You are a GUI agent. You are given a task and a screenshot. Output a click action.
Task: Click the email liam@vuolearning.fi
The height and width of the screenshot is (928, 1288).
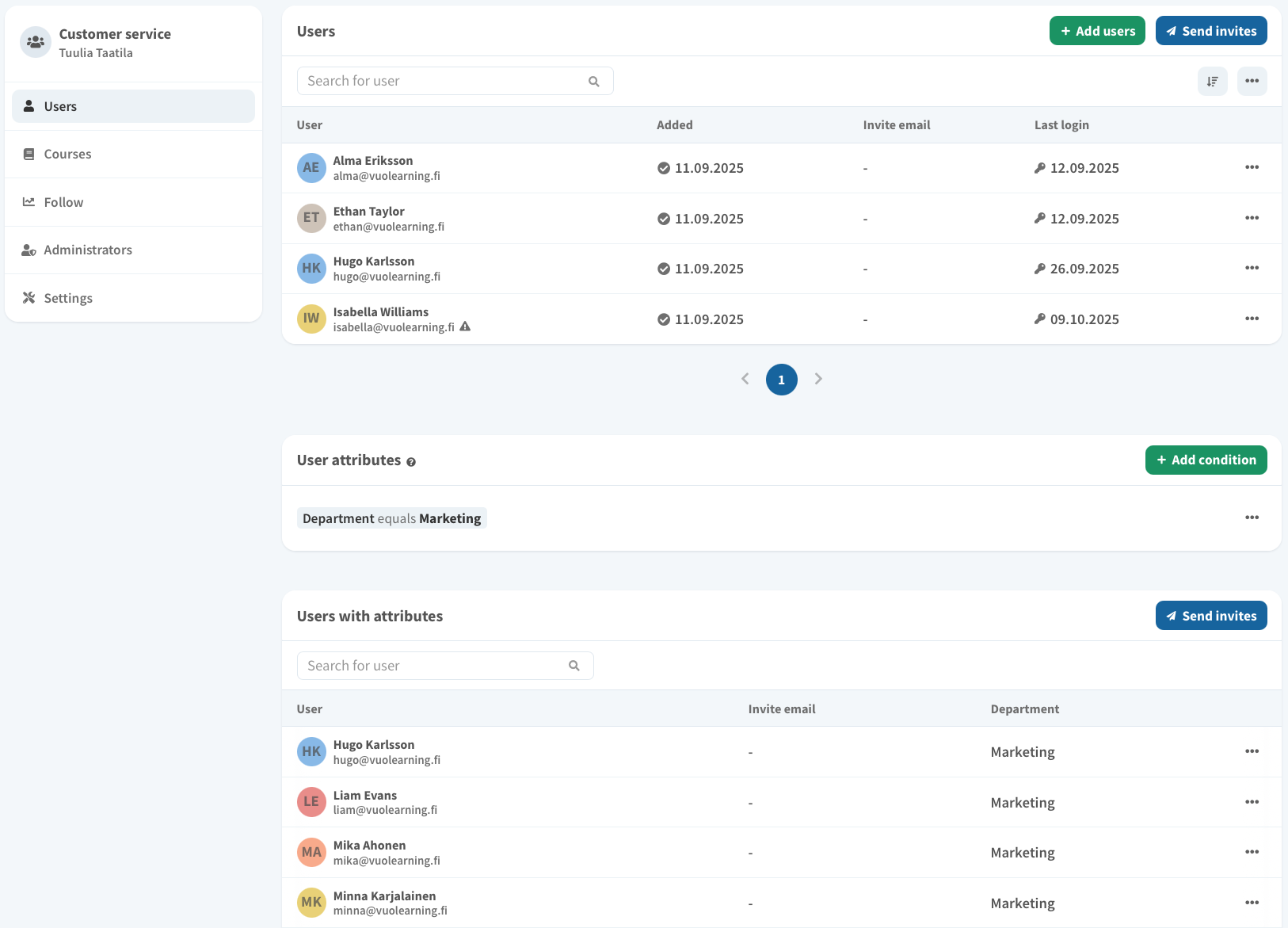pos(386,810)
